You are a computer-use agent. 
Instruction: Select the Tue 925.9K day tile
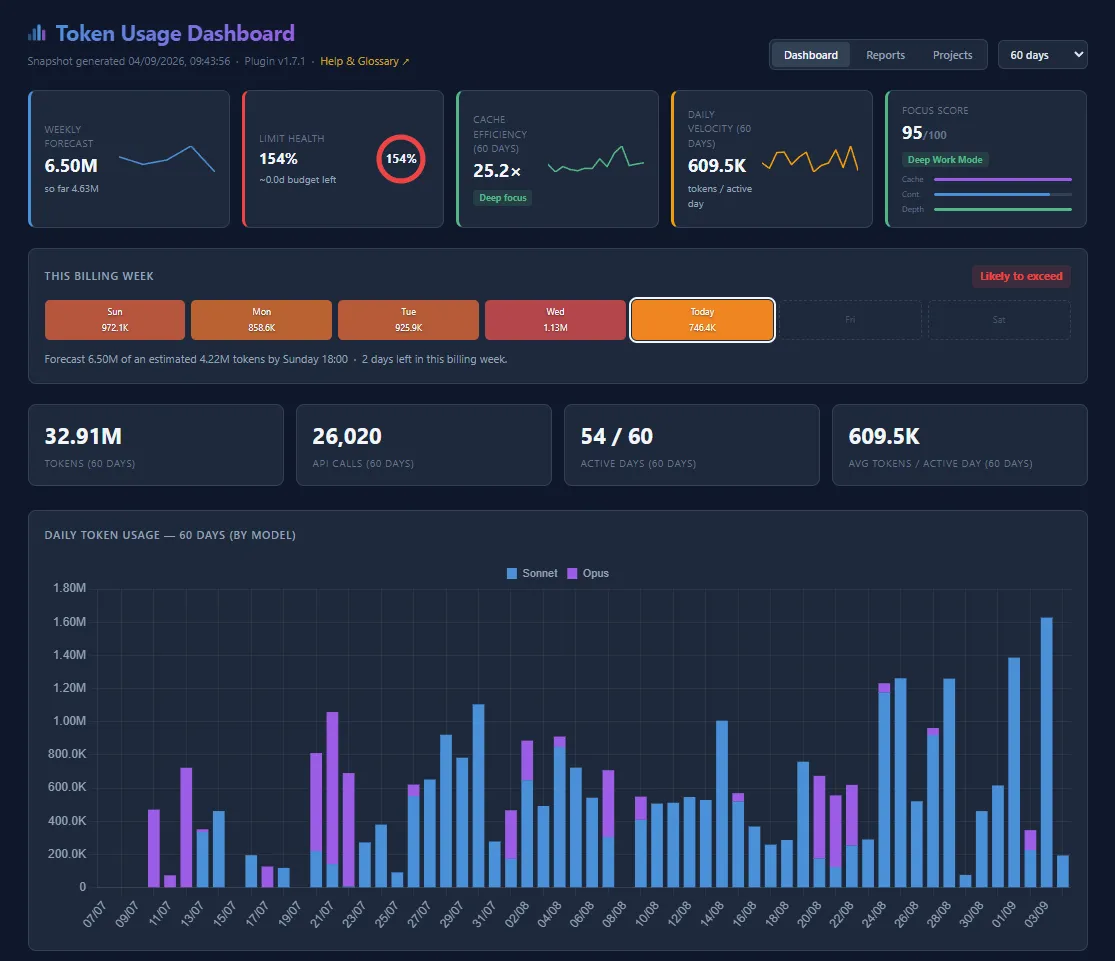tap(408, 319)
